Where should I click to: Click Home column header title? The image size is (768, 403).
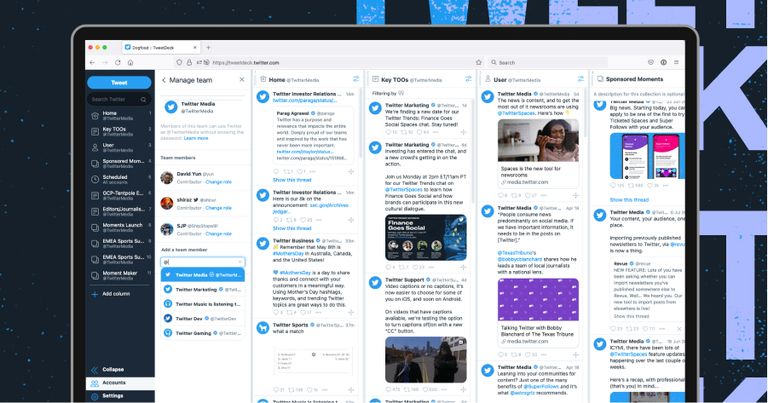click(x=277, y=79)
